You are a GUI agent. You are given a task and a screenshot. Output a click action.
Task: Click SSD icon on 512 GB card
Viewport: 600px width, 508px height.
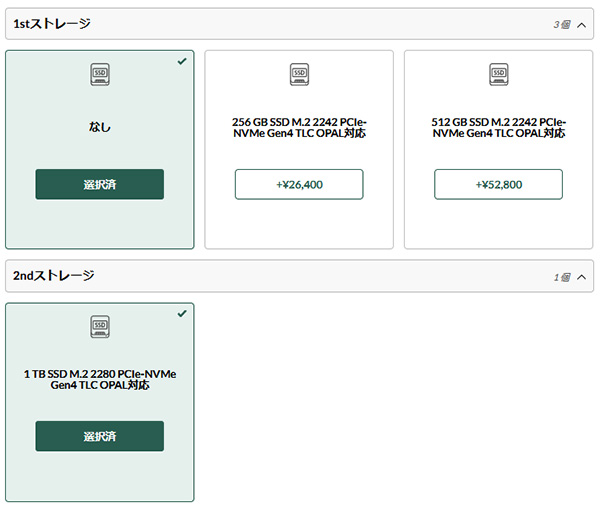pyautogui.click(x=499, y=74)
